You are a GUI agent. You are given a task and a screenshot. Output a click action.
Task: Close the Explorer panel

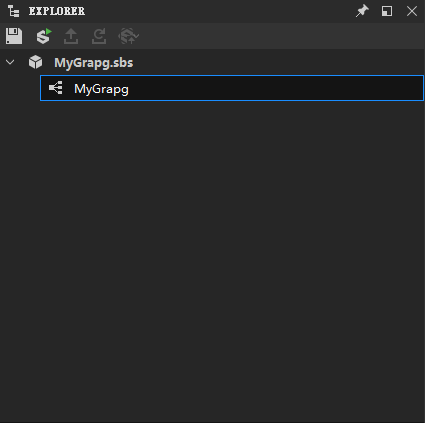[x=412, y=11]
